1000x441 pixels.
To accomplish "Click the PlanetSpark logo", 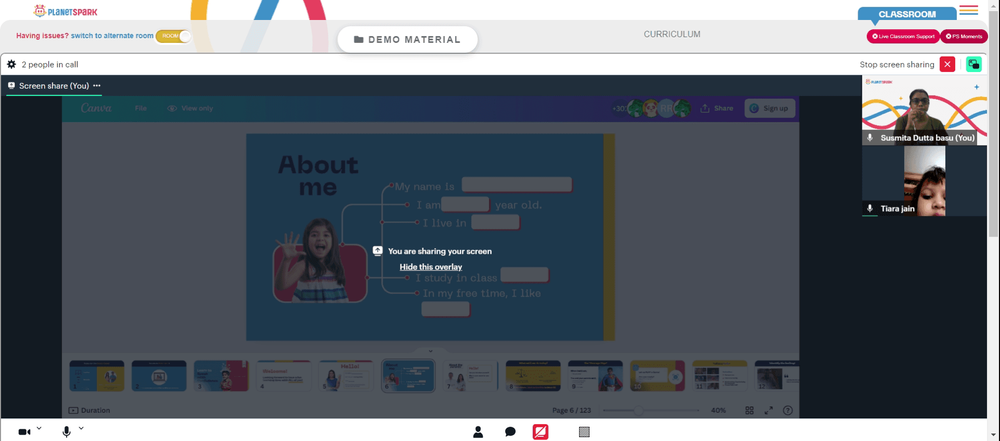I will (66, 11).
